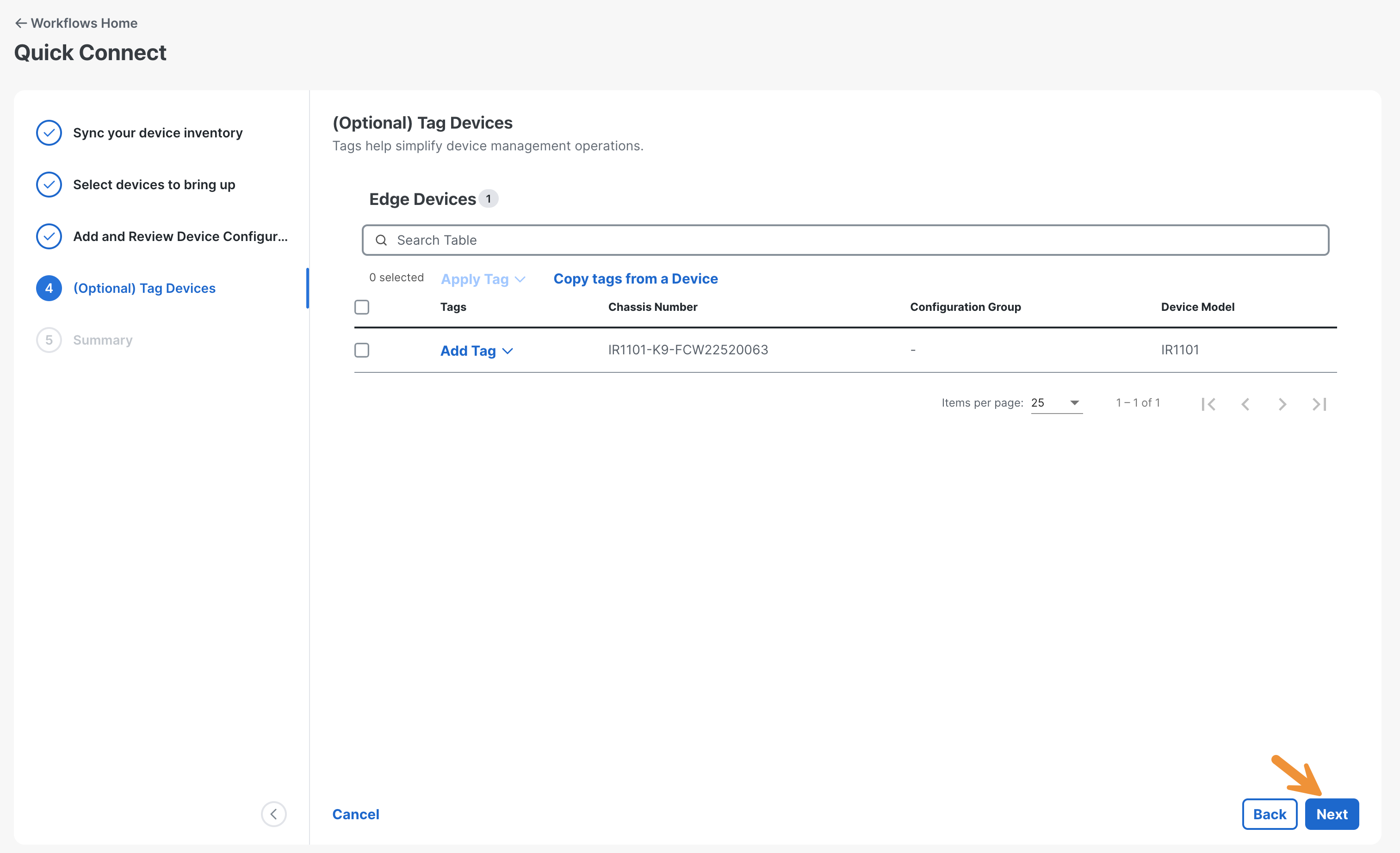Click the Tags column header
The width and height of the screenshot is (1400, 853).
pos(453,307)
